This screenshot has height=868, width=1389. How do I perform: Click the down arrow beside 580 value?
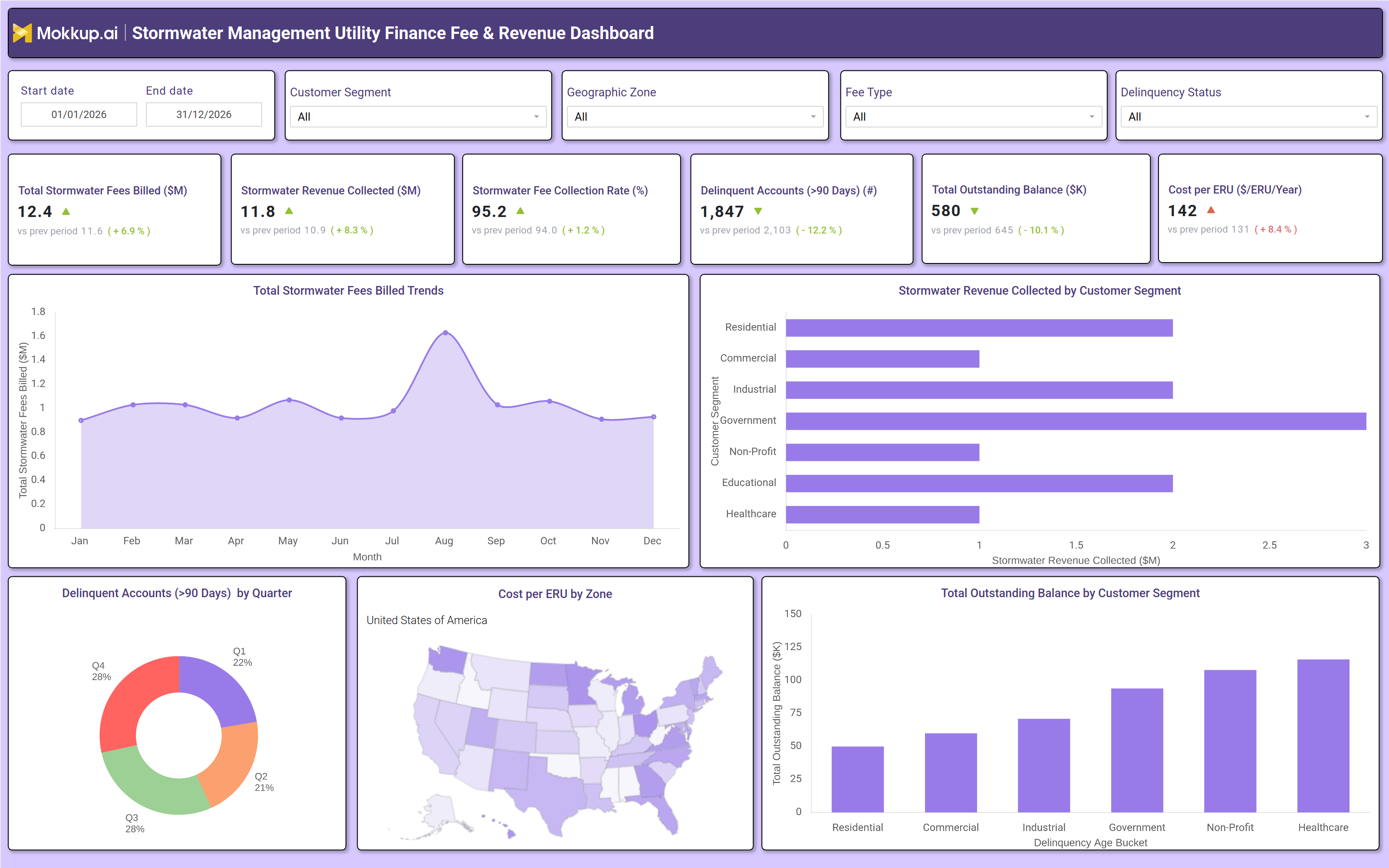974,211
